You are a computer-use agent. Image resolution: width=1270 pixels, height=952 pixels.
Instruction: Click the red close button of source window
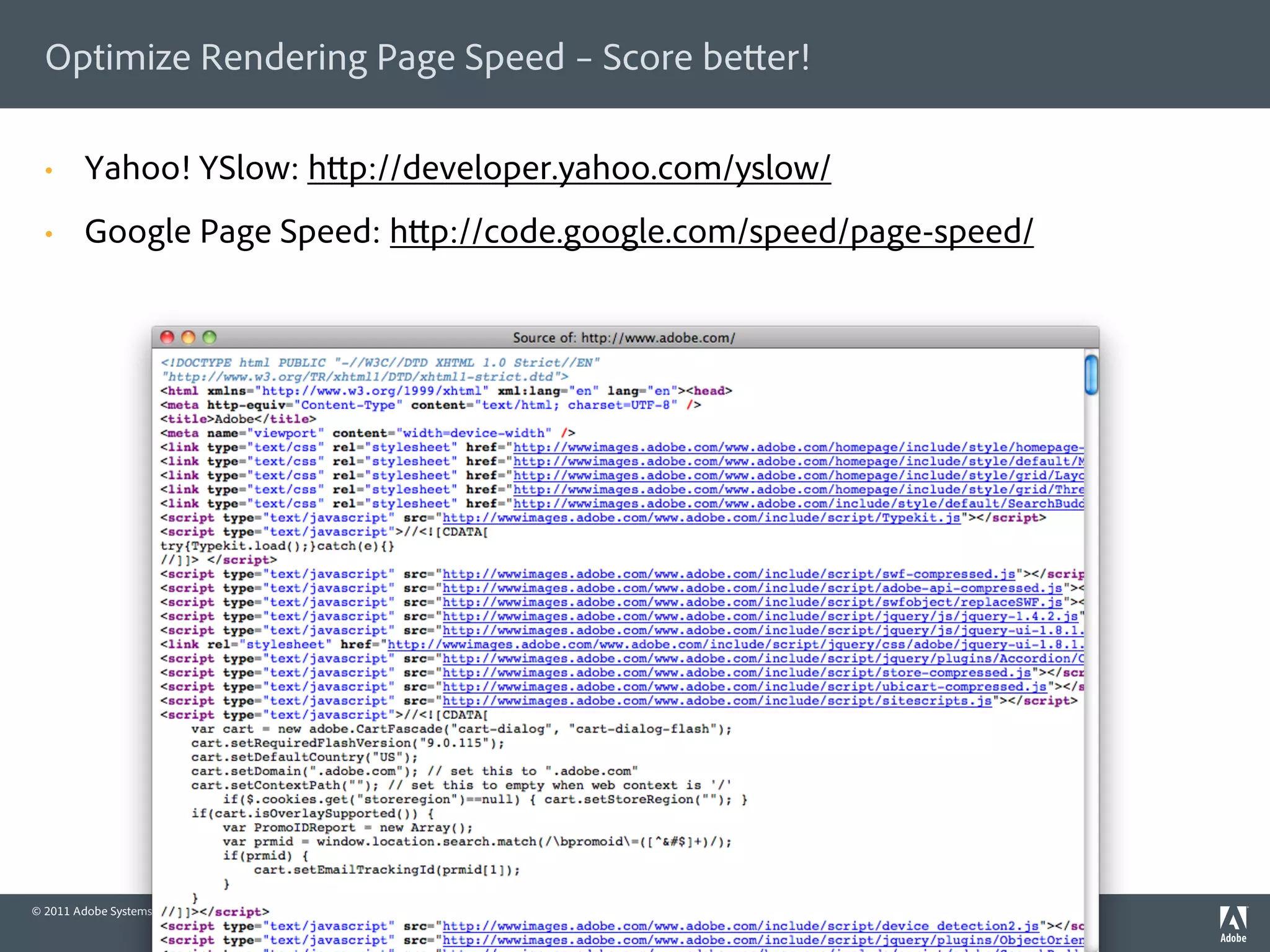pos(167,337)
